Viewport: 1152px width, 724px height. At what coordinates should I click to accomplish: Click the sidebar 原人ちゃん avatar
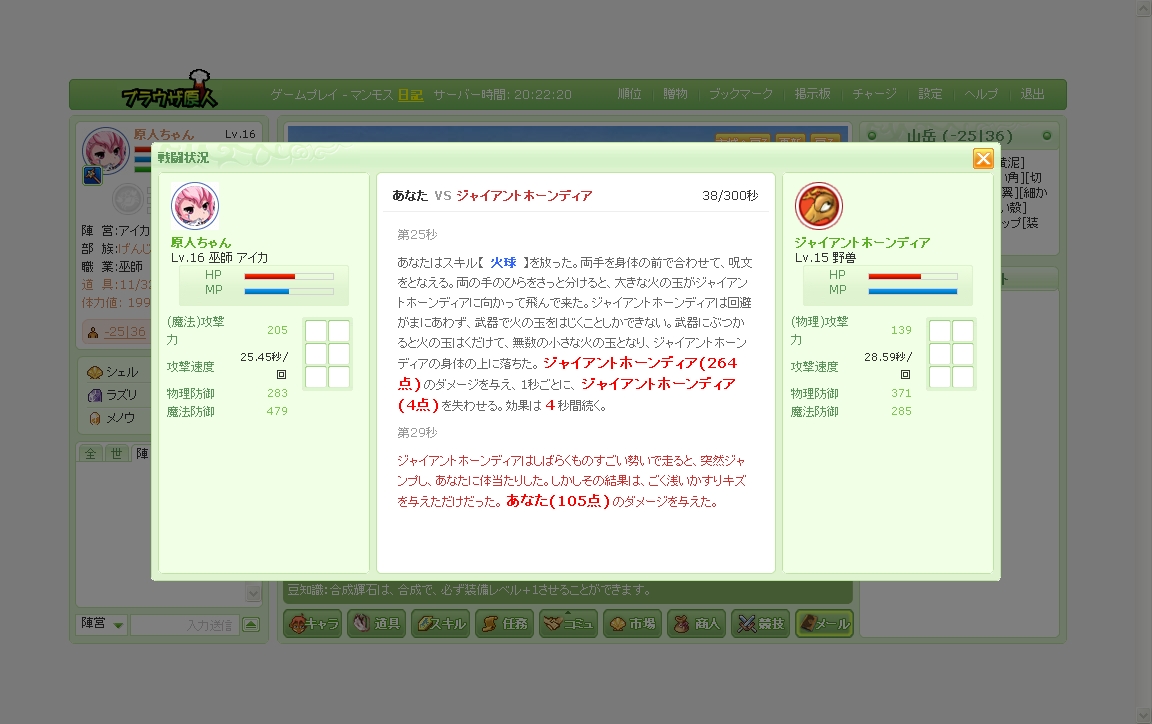point(106,150)
